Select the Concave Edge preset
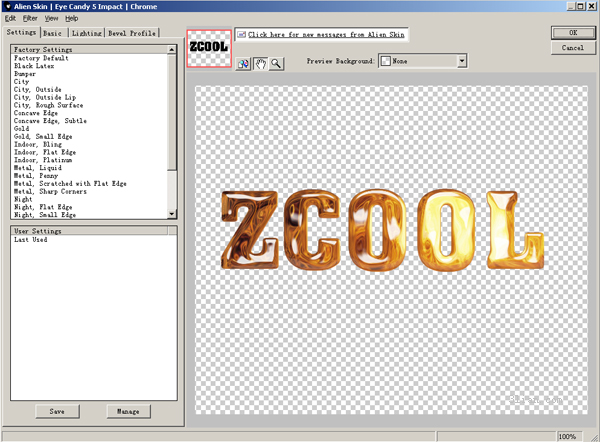 [36, 113]
